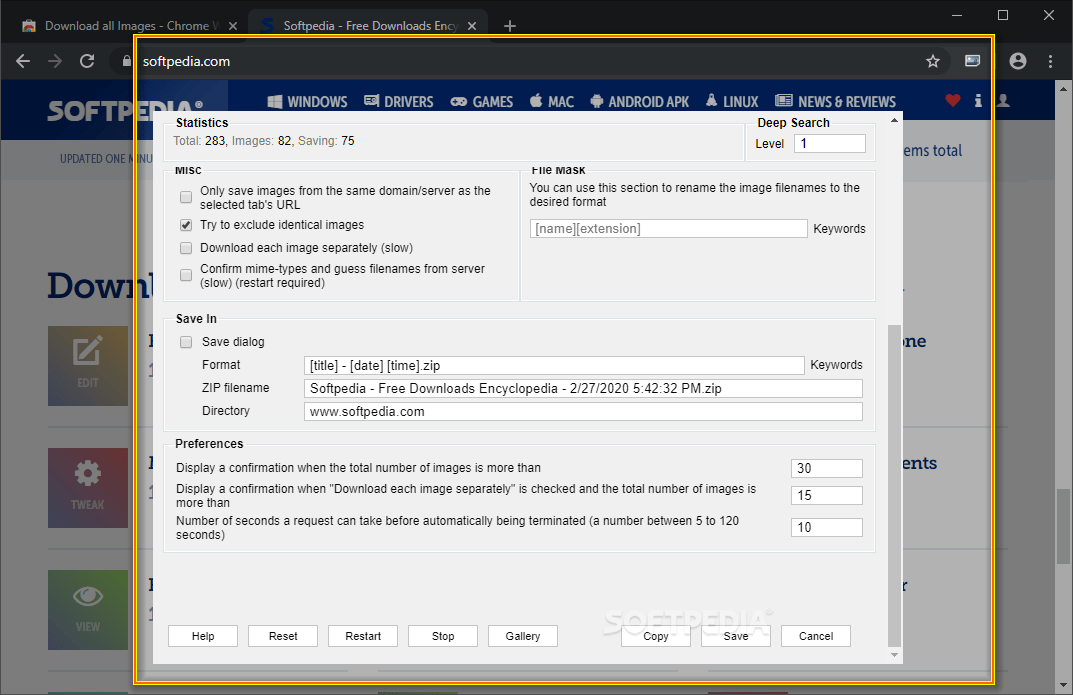Screen dimensions: 1073x695
Task: Click the Restart button
Action: tap(363, 636)
